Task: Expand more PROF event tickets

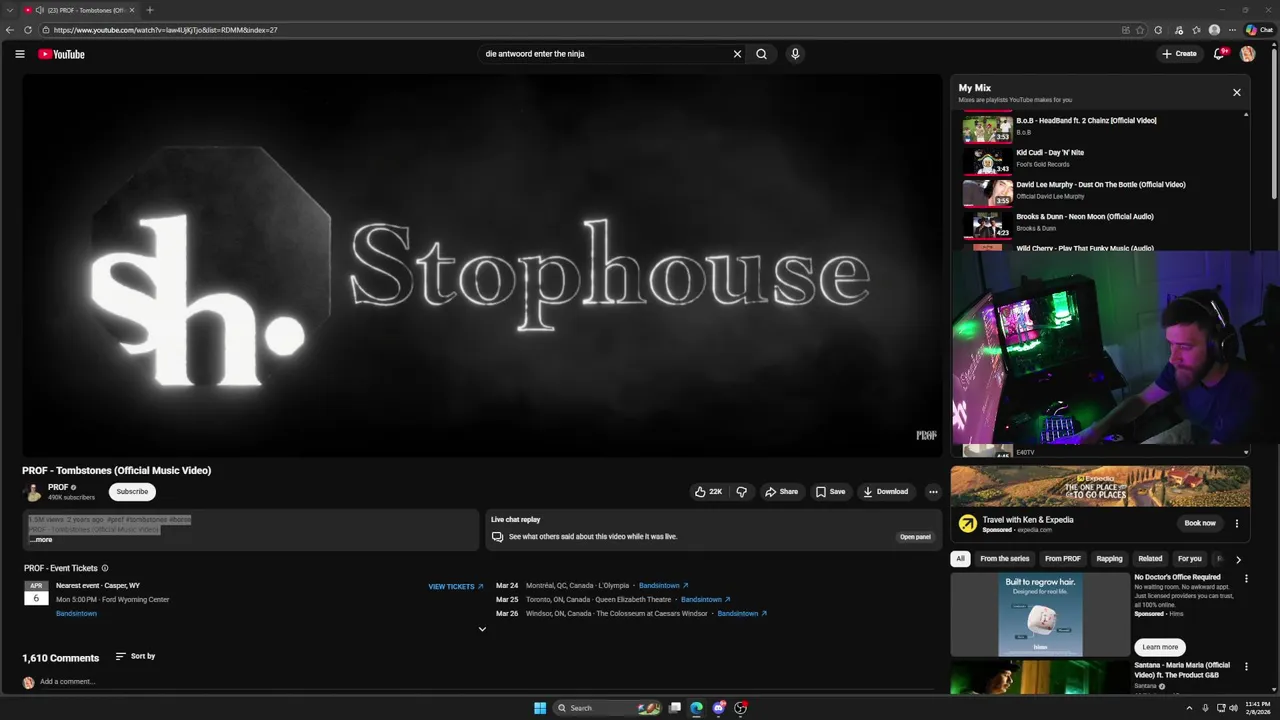Action: (482, 629)
